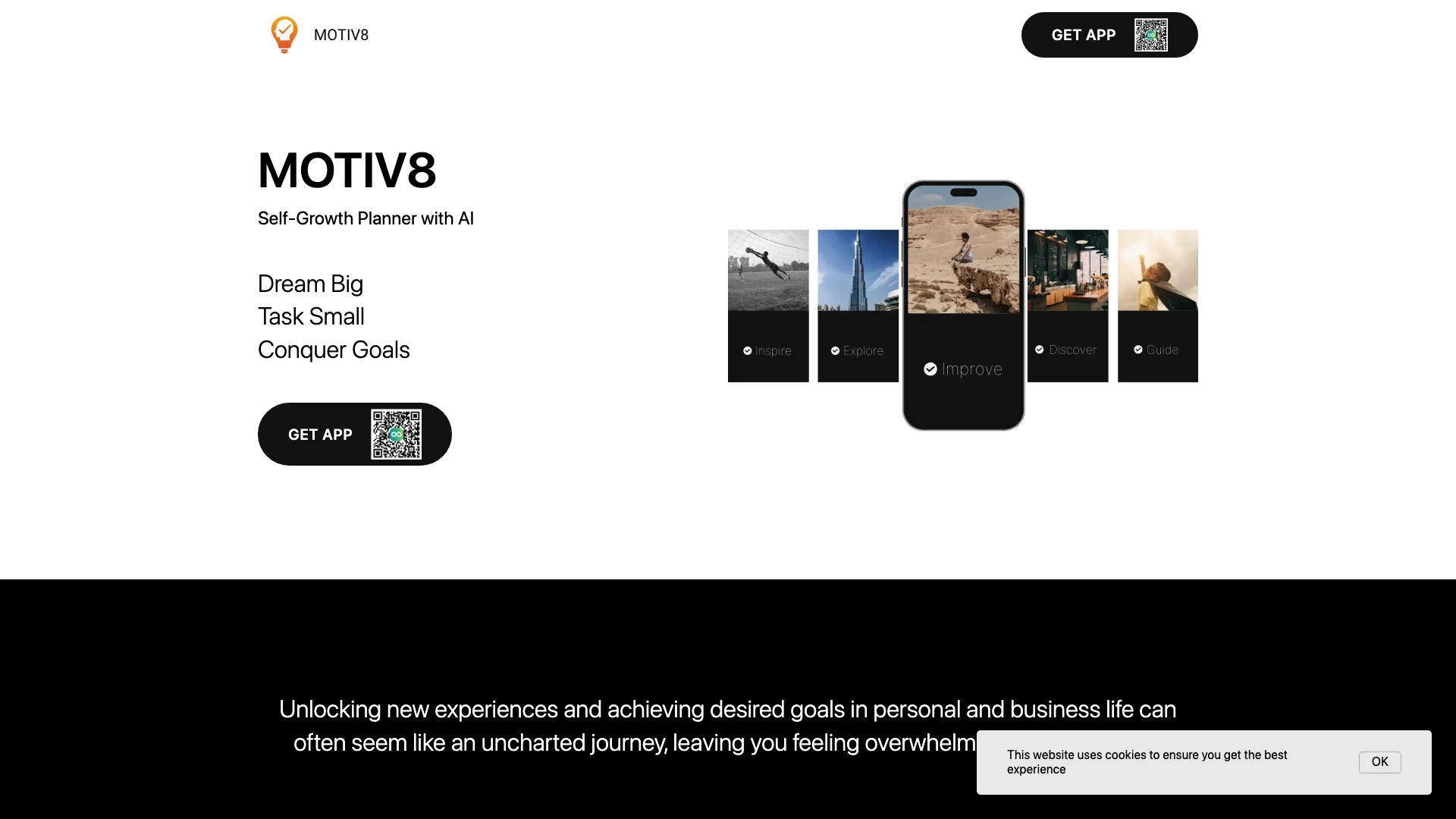Click the MOTIV8 lightbulb logo icon
The image size is (1456, 819).
coord(283,35)
